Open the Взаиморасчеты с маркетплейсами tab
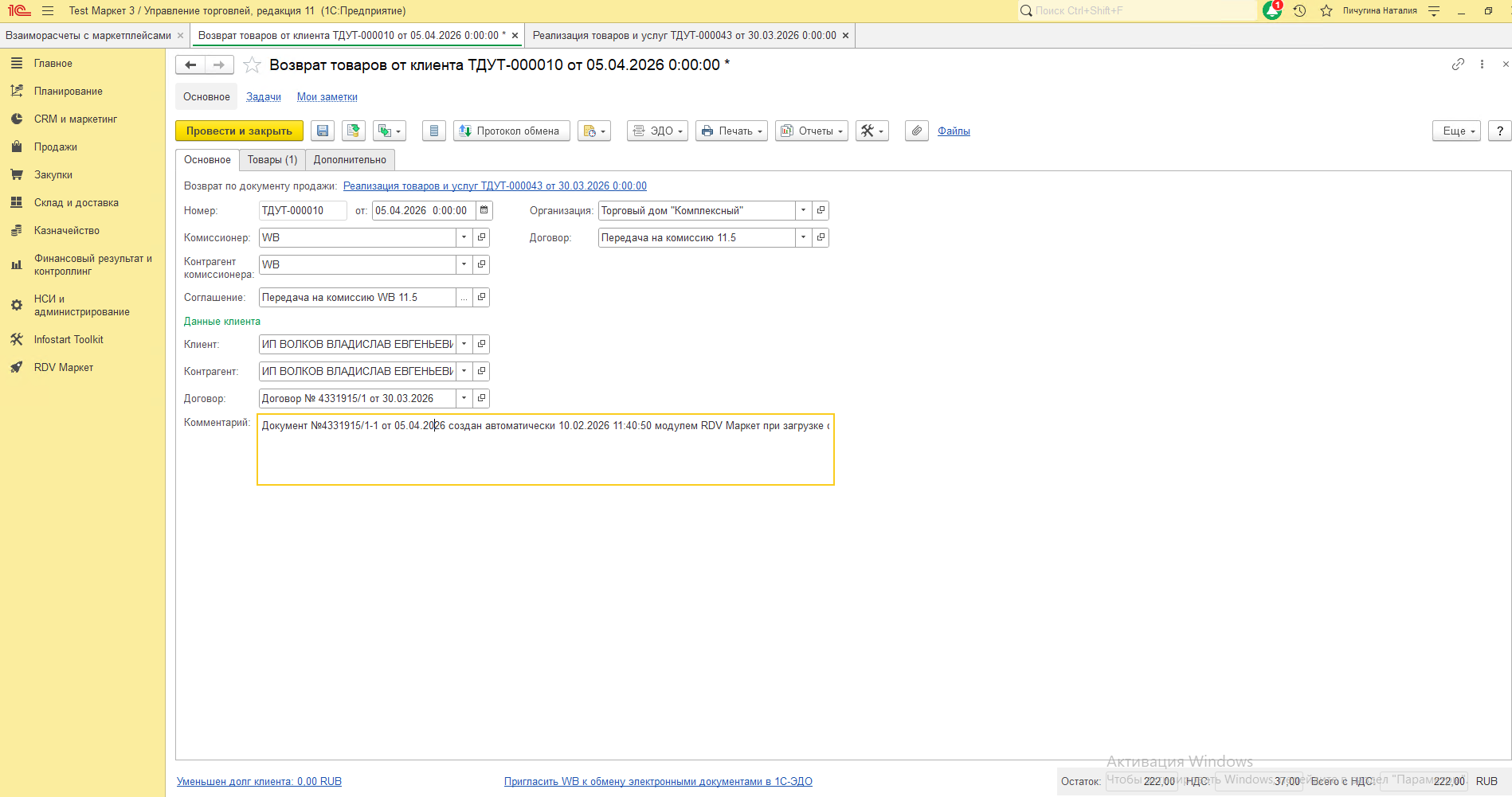This screenshot has width=1512, height=797. (88, 36)
